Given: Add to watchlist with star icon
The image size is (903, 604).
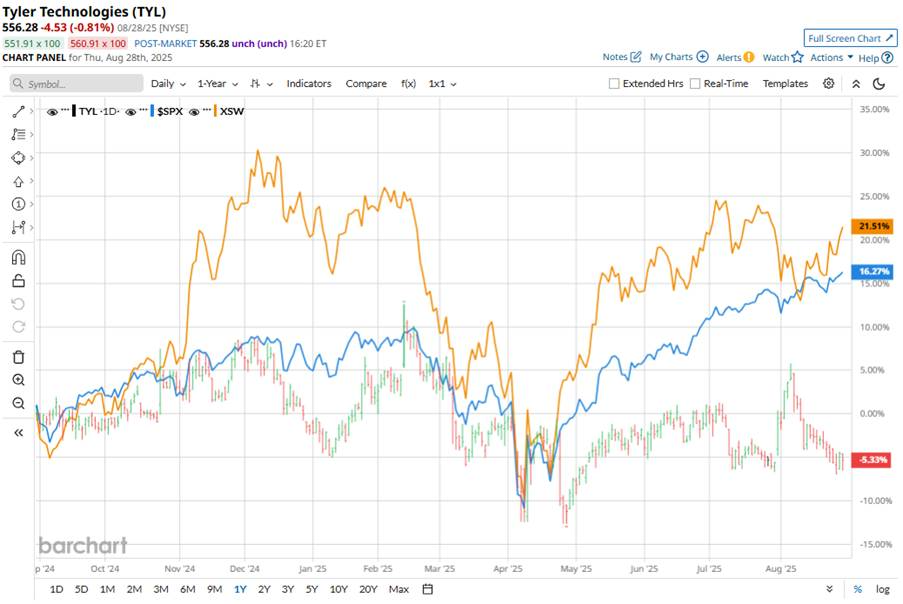Looking at the screenshot, I should point(798,57).
